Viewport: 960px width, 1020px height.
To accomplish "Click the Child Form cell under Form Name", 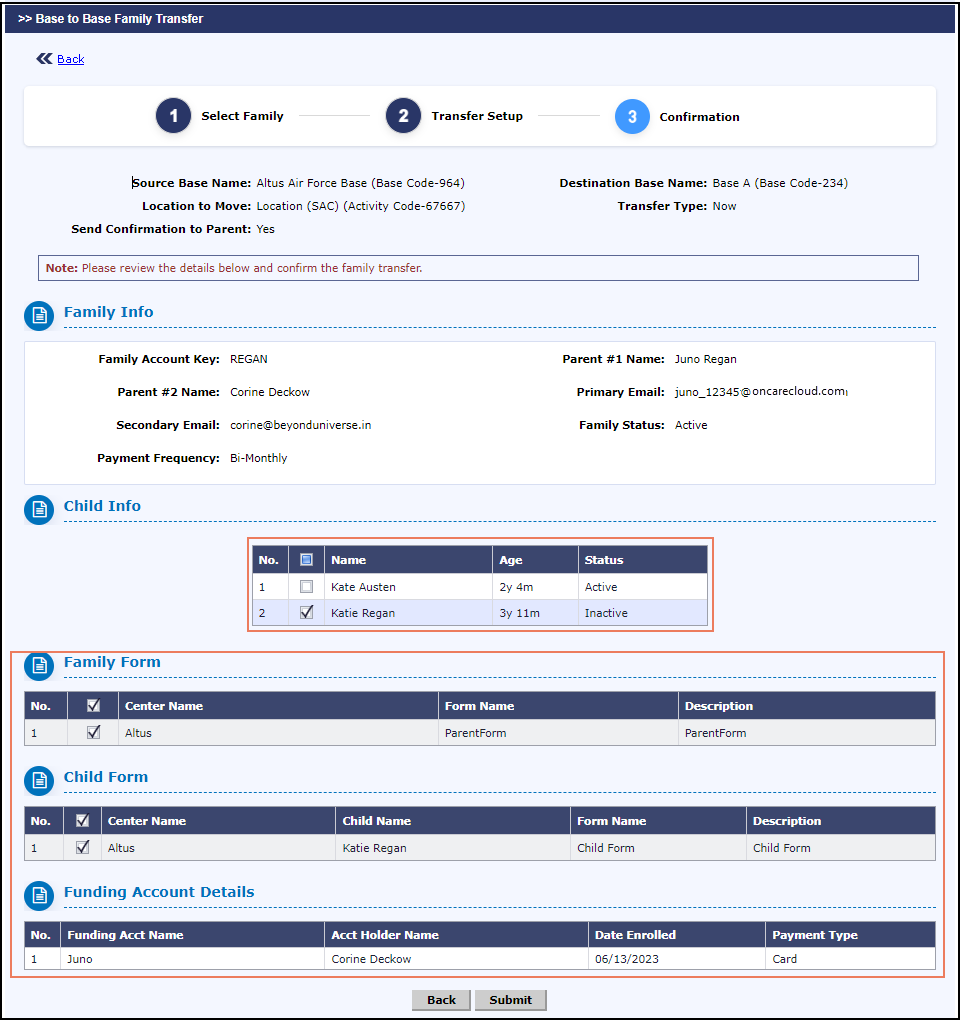I will click(x=658, y=848).
